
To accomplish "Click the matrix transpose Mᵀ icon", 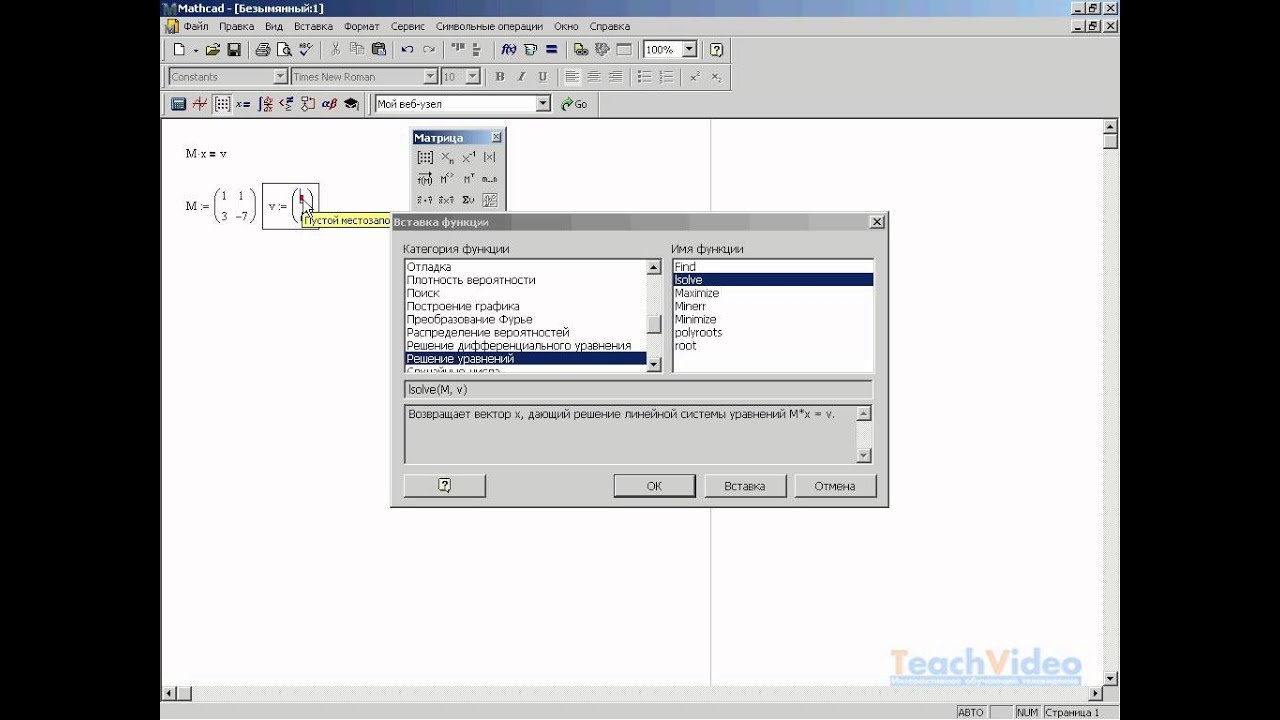I will click(468, 178).
